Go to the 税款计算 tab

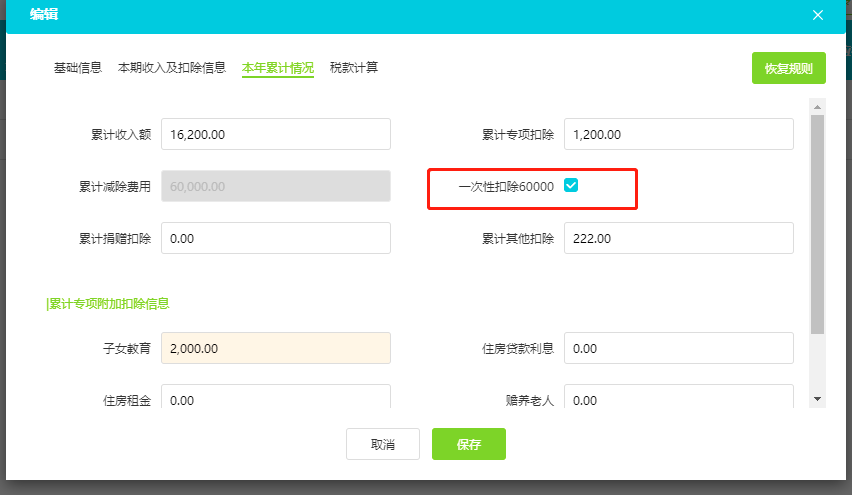pos(354,67)
